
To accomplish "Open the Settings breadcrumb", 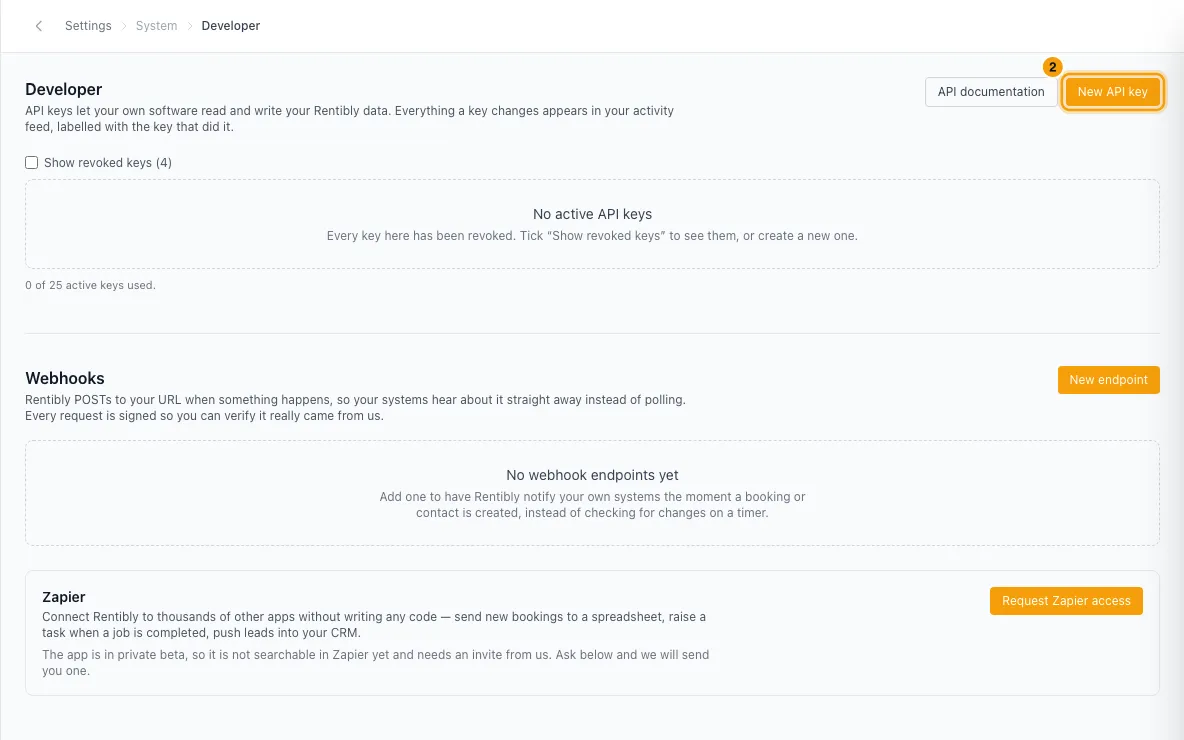I will click(x=88, y=26).
